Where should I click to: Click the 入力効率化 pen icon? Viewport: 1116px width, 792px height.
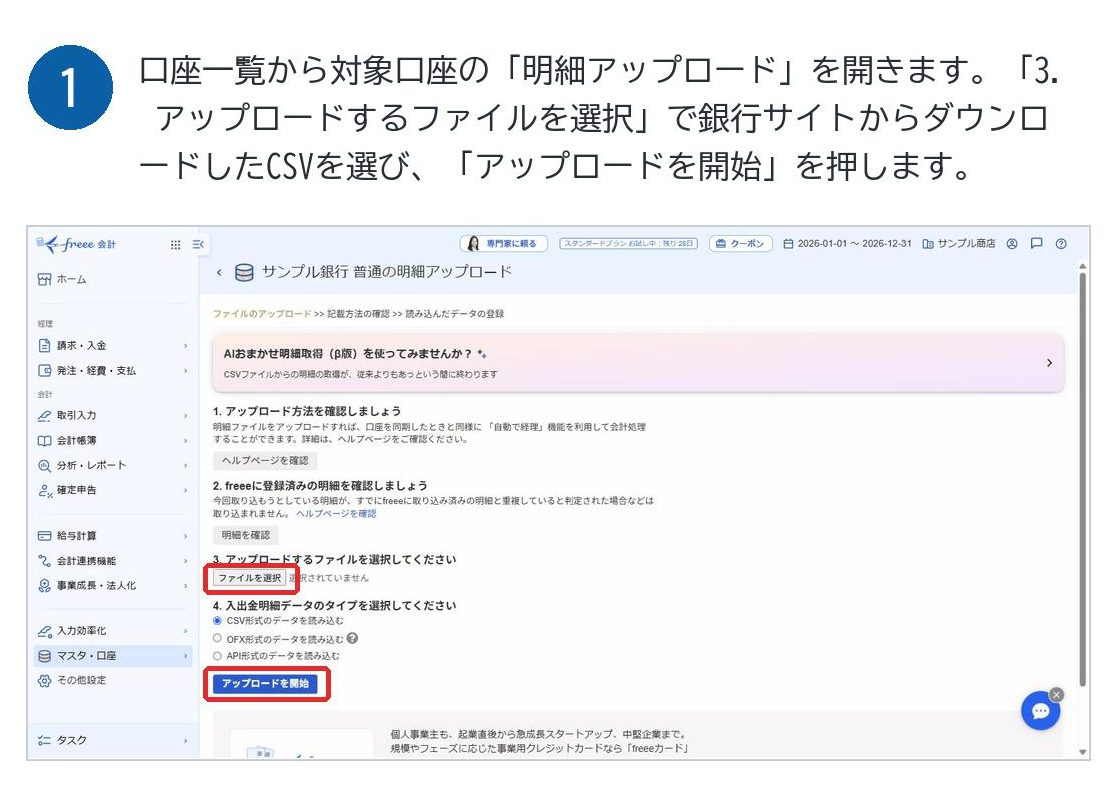point(44,631)
